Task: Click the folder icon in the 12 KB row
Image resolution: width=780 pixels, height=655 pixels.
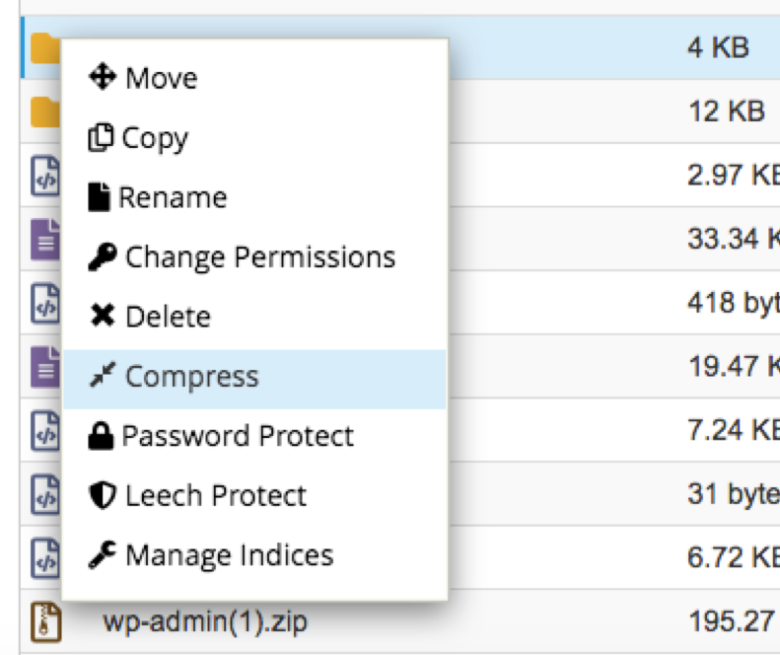Action: (45, 112)
